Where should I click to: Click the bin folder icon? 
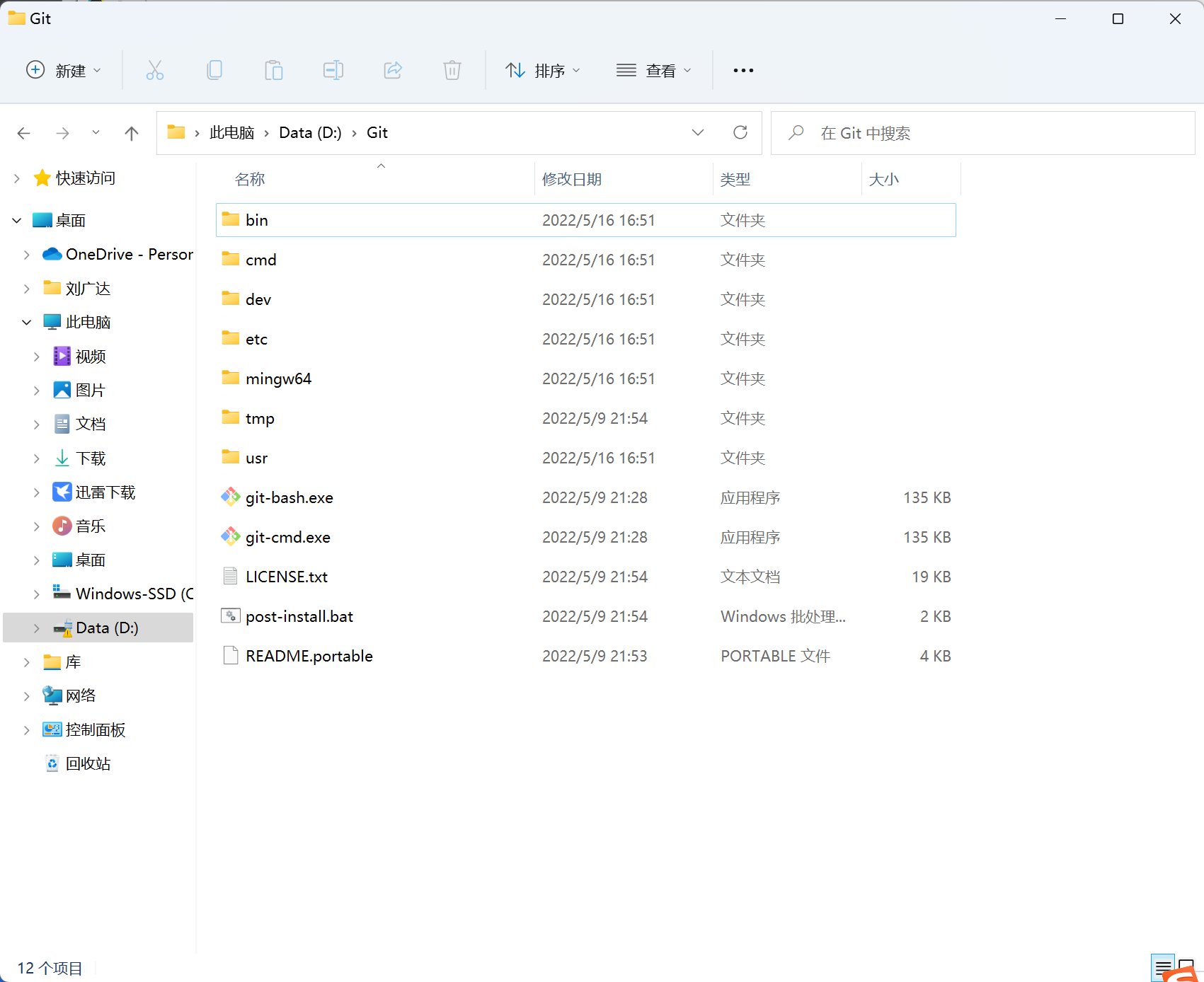tap(230, 219)
